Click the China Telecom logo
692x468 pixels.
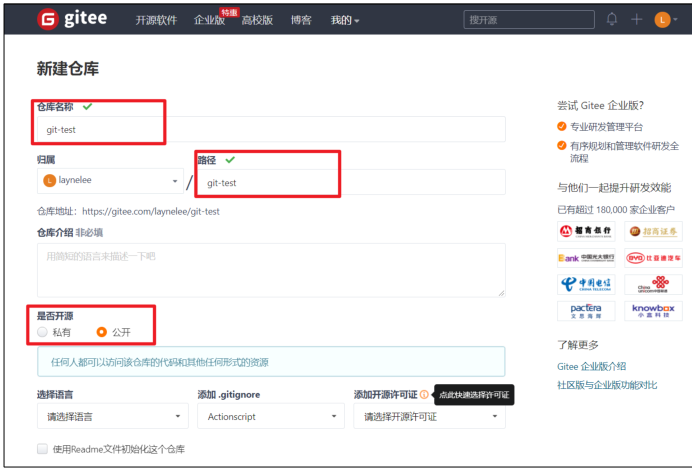point(586,284)
